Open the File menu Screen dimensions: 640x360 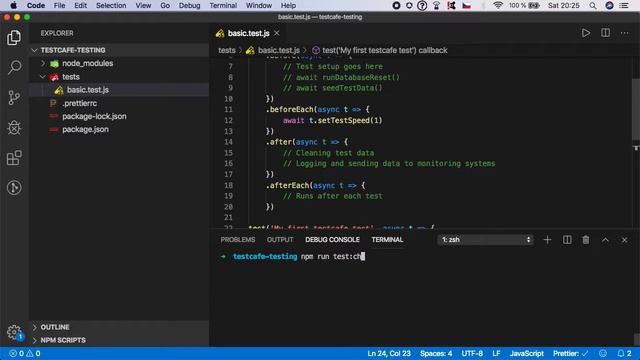tap(60, 6)
